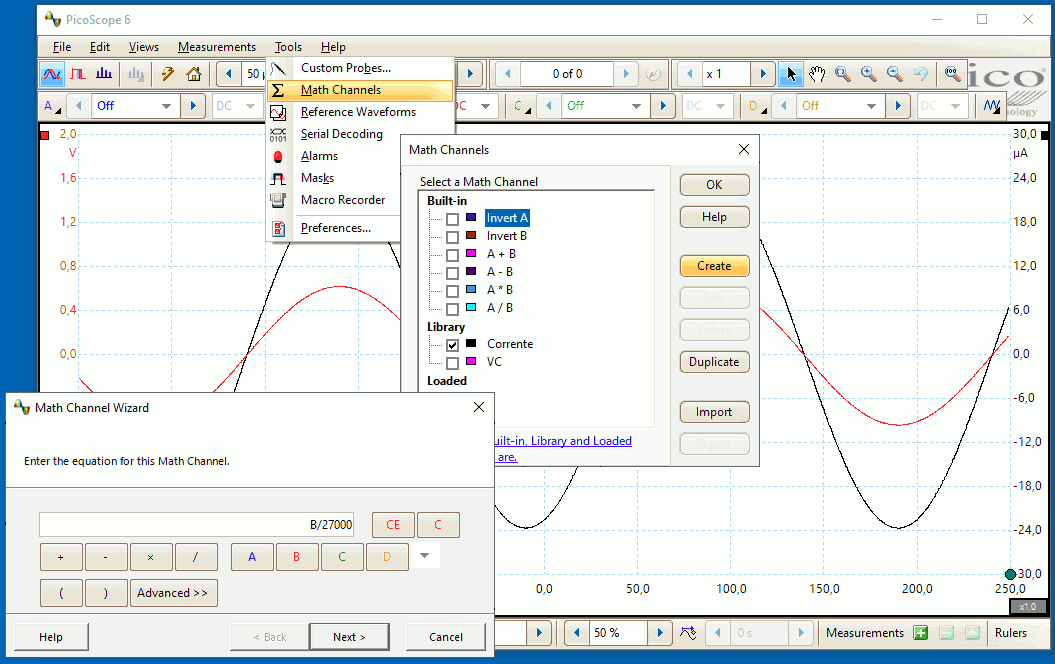Viewport: 1055px width, 664px height.
Task: Click the Home icon in toolbar
Action: pos(194,74)
